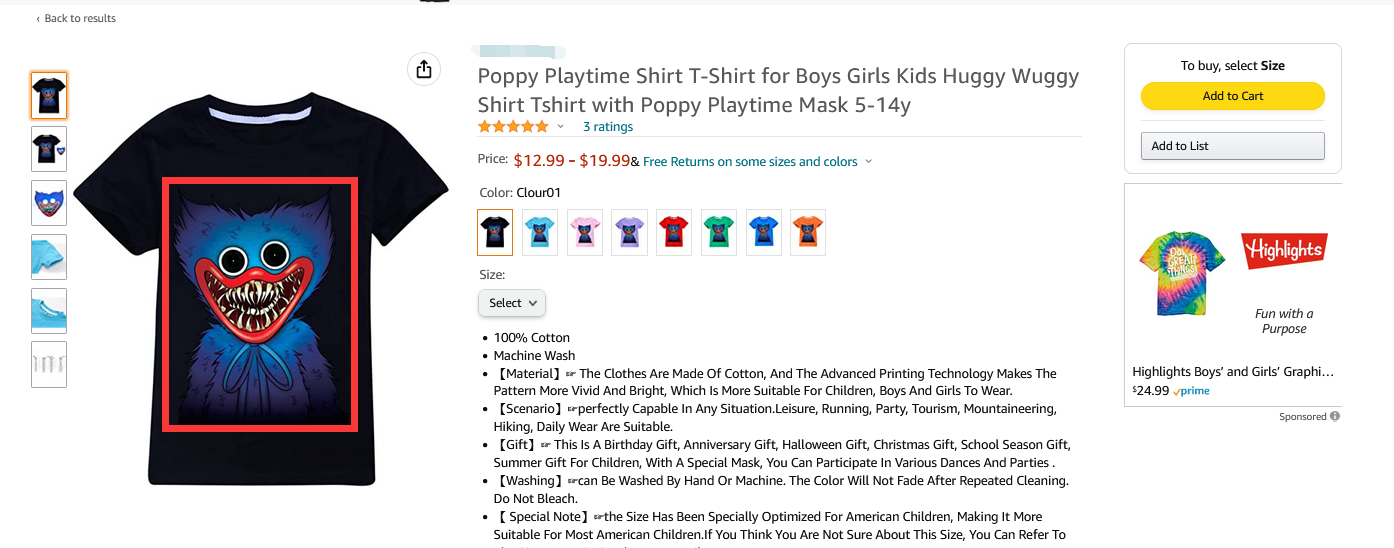Expand the rating breakdown chevron
Screen dimensions: 1394x548
(x=560, y=126)
